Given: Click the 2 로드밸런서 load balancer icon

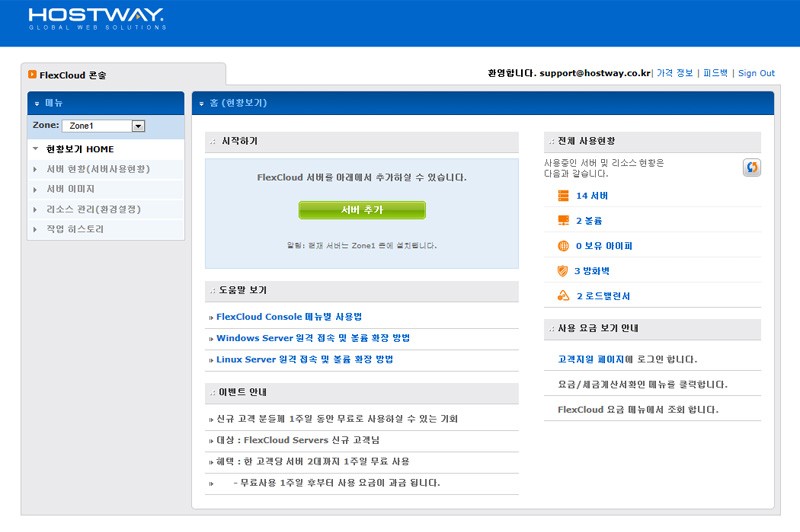Looking at the screenshot, I should coord(563,295).
